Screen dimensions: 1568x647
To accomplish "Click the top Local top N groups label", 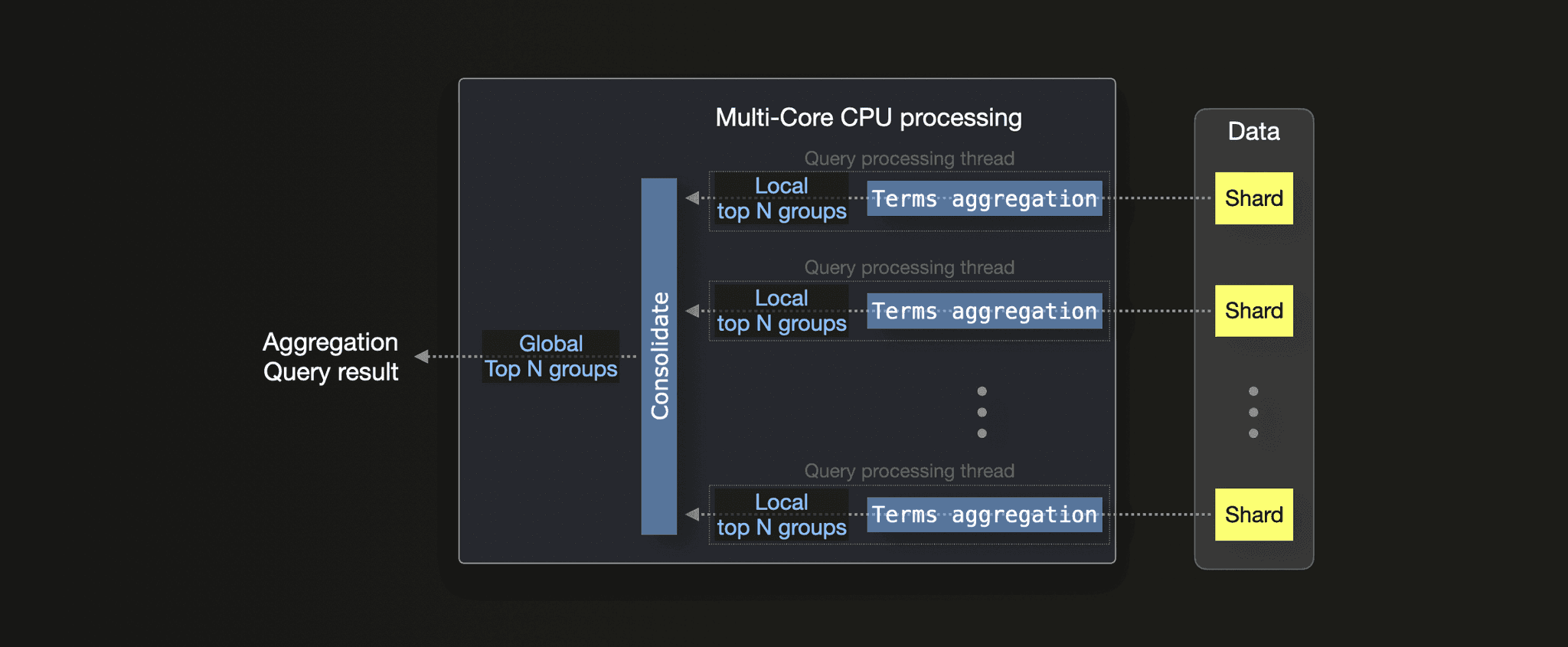I will point(781,198).
